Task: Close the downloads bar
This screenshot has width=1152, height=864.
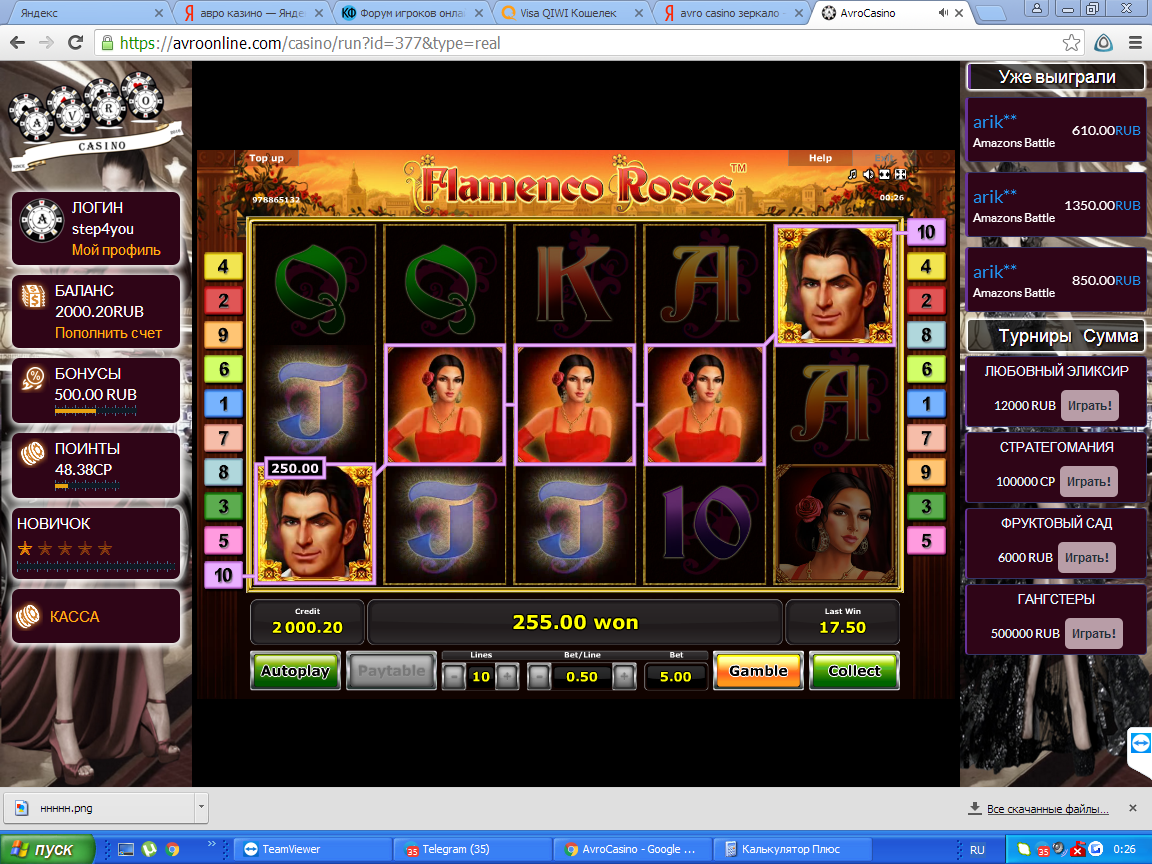Action: (1132, 808)
